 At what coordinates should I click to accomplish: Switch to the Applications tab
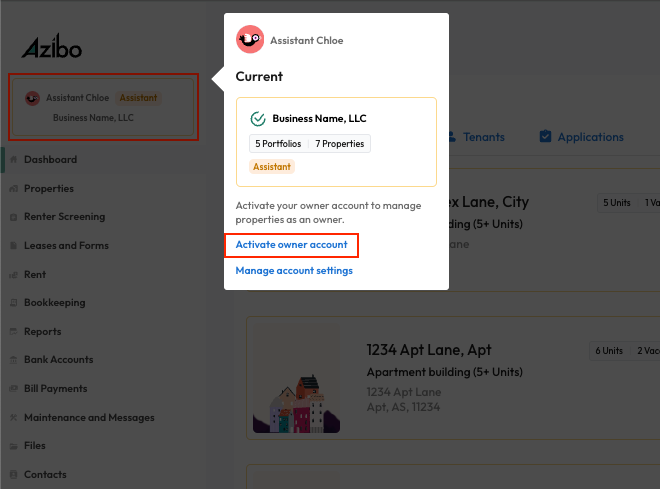[591, 137]
